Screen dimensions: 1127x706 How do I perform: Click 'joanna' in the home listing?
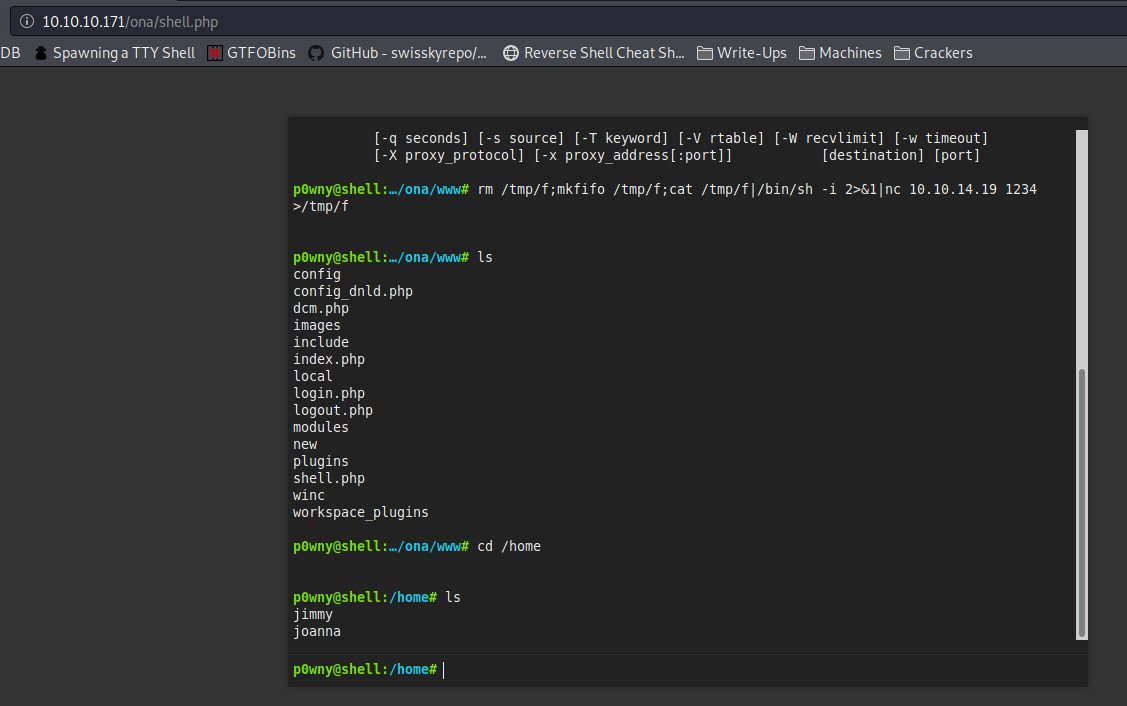(x=317, y=631)
